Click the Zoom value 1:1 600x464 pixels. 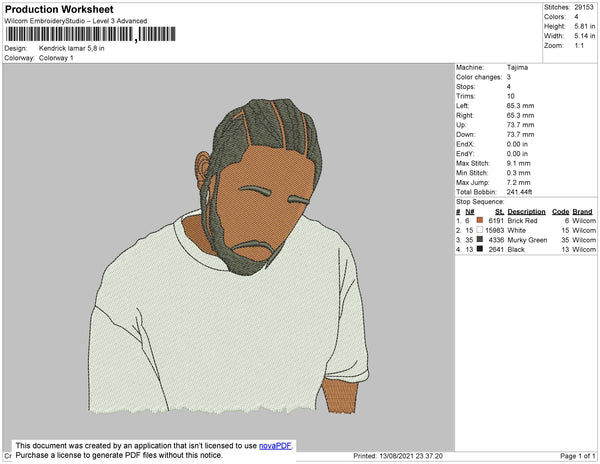point(579,46)
